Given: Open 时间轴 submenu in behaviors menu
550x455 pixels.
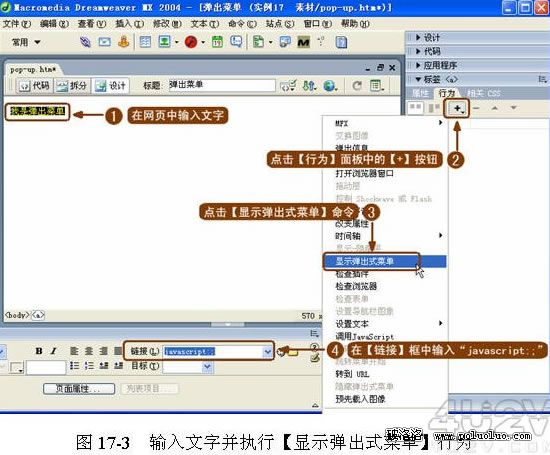Looking at the screenshot, I should [384, 236].
